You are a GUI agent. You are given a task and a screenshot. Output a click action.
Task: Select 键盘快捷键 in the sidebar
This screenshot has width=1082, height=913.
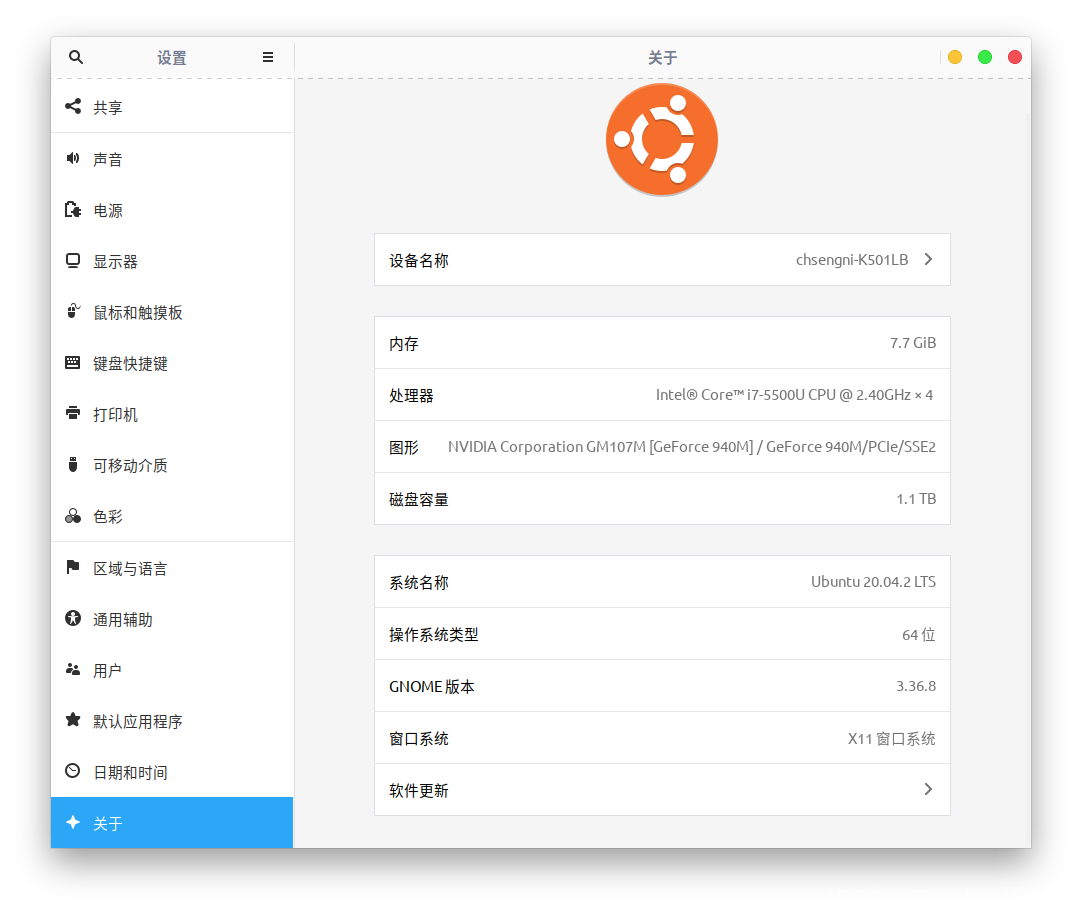(x=173, y=363)
